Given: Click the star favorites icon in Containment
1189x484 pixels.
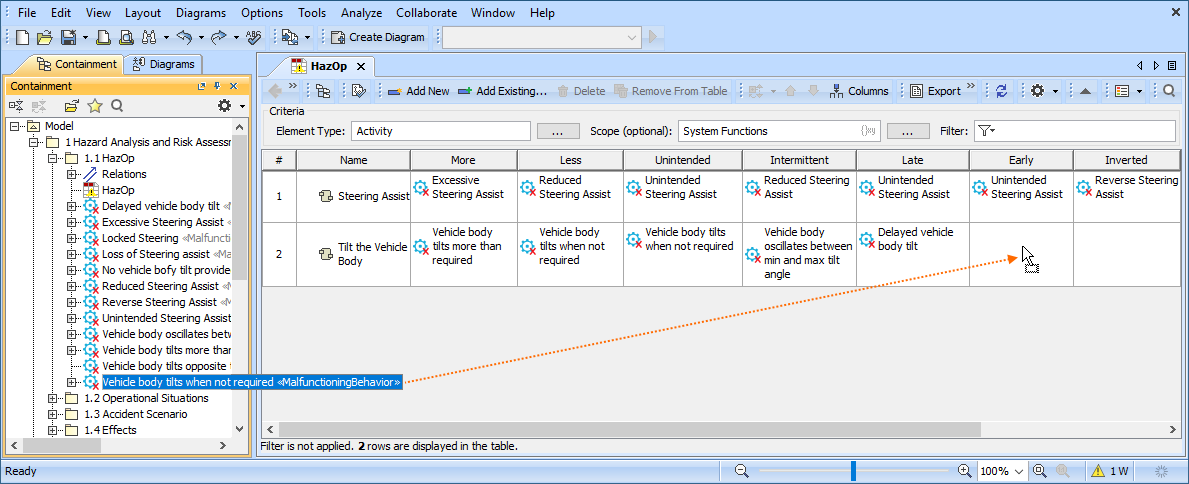Looking at the screenshot, I should [95, 106].
